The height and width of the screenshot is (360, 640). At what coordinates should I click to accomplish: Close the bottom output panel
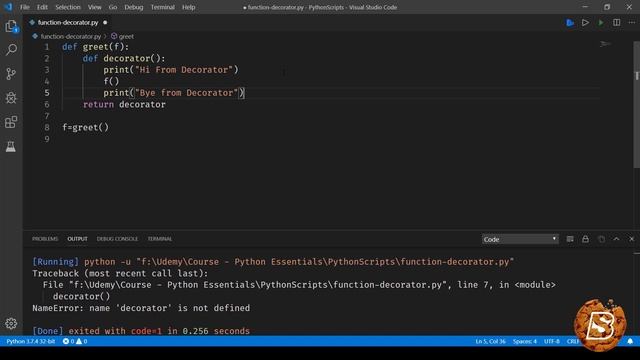pos(631,239)
